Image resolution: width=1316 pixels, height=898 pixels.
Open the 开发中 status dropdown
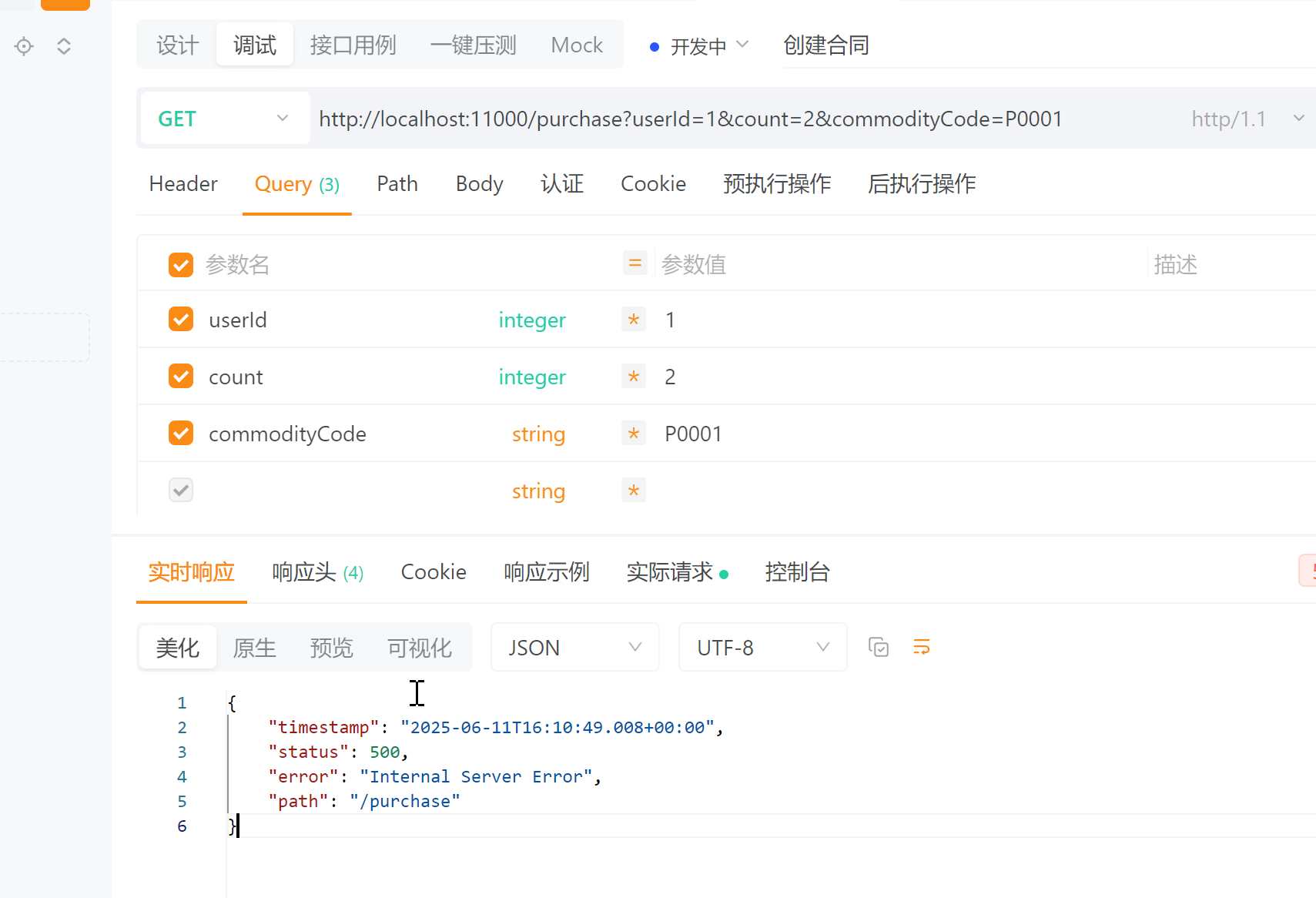[699, 46]
